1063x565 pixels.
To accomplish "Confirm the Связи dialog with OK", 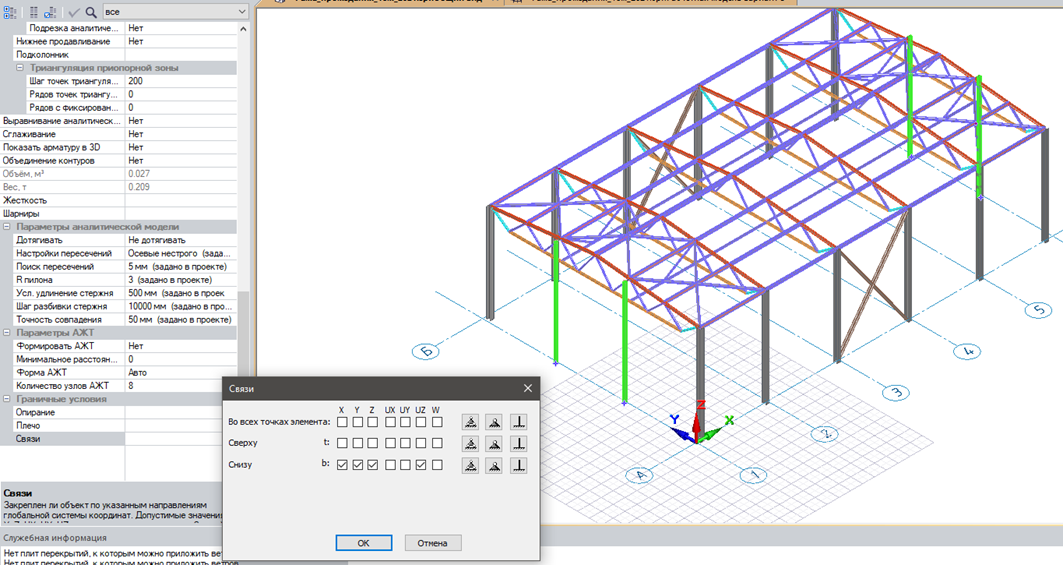I will click(x=363, y=543).
